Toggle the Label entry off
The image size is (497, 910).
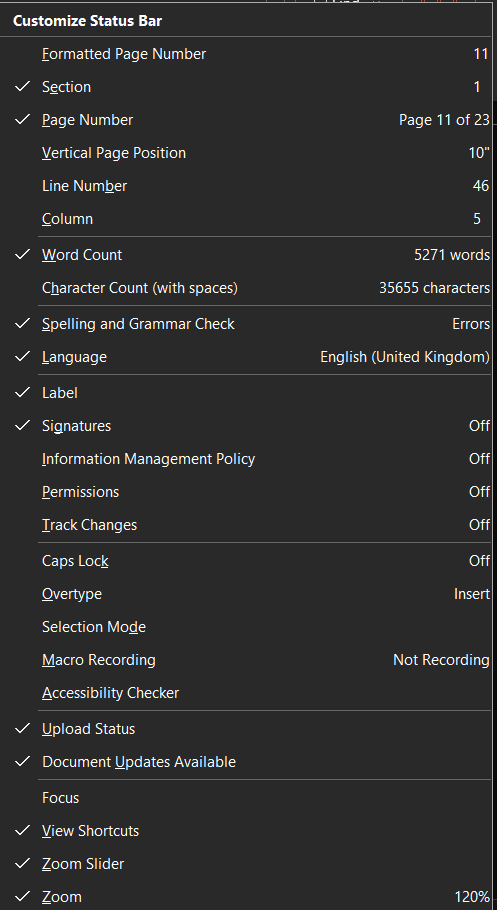[246, 393]
